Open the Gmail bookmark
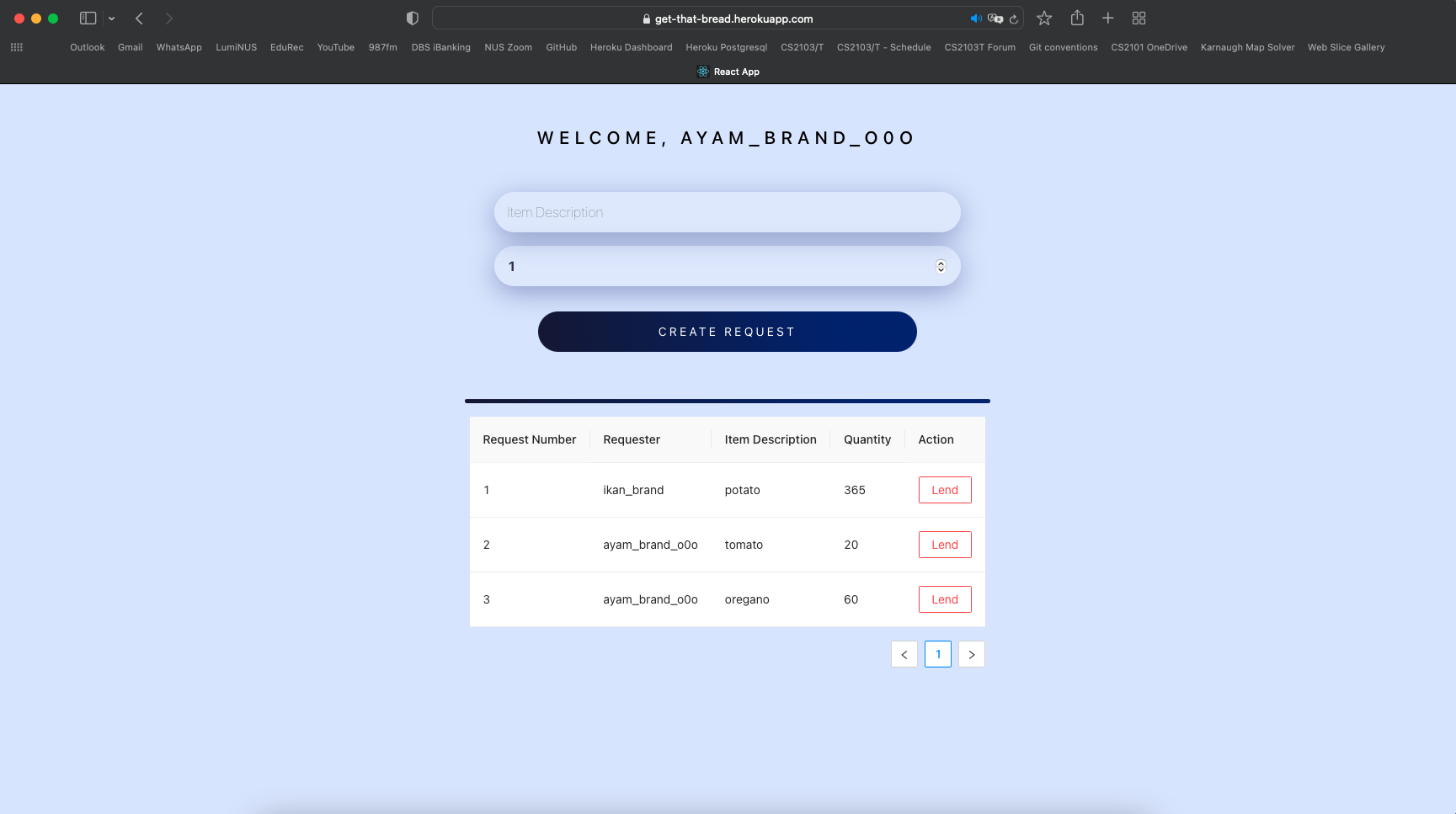Screen dimensions: 1456x814 click(131, 47)
